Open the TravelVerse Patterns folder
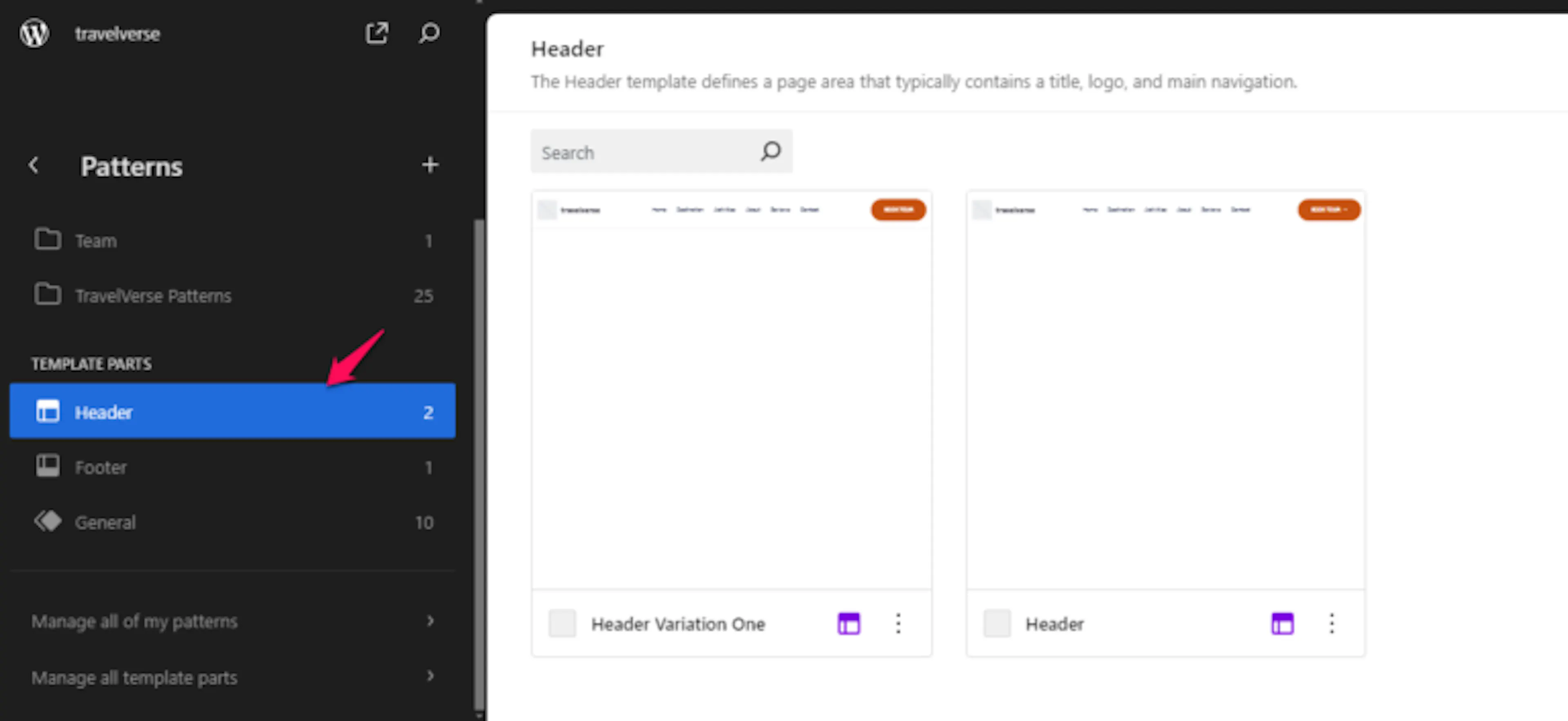1568x721 pixels. click(232, 295)
